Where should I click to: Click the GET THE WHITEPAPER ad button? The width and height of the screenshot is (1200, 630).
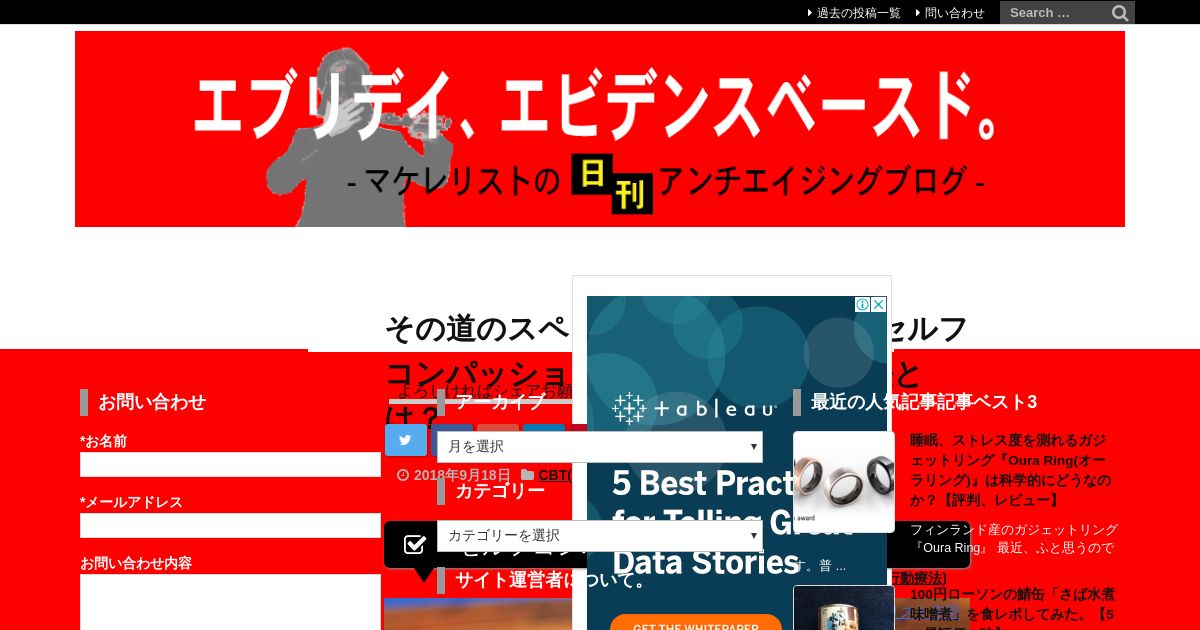tap(696, 623)
